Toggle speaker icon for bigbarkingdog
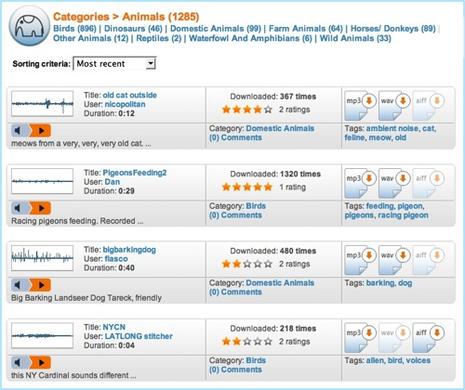Viewport: 465px width, 390px height. (20, 285)
